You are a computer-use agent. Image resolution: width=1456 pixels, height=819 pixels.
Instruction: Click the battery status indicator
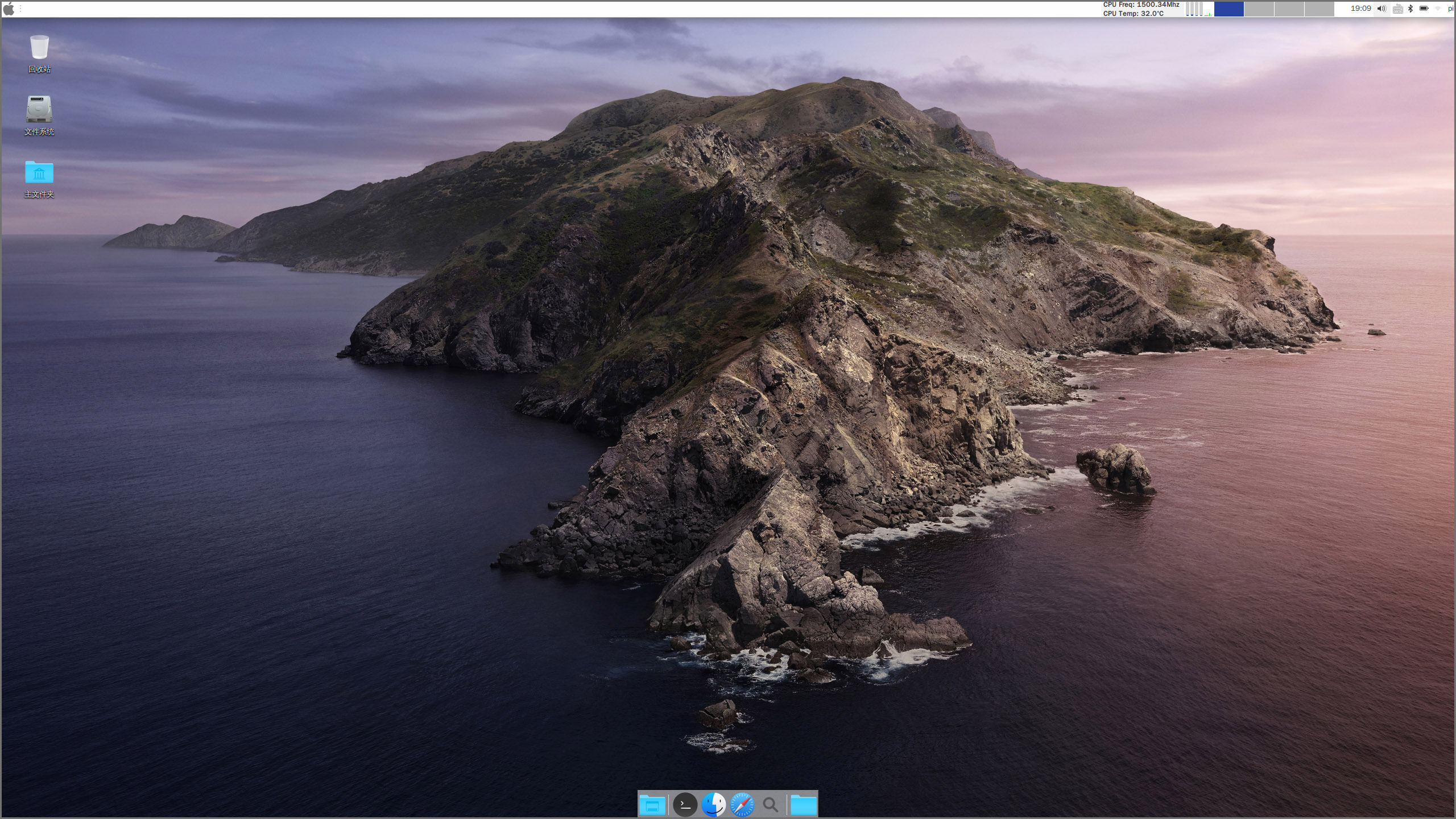(x=1424, y=9)
